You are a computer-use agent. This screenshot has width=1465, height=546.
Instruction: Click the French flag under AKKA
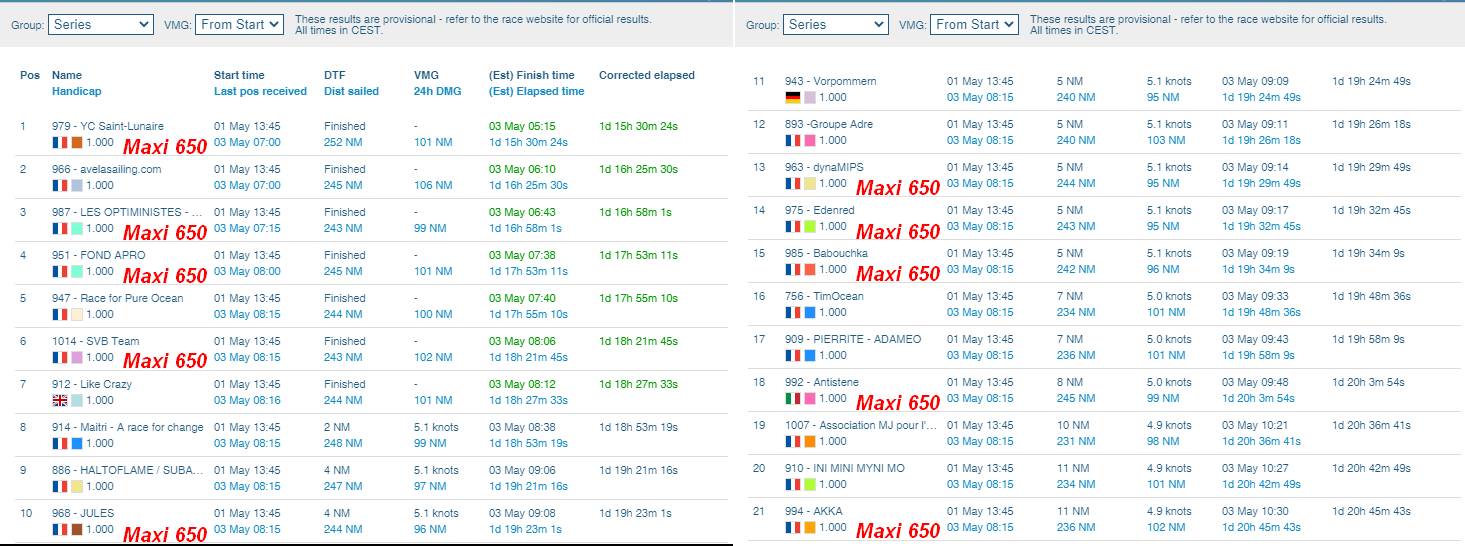(x=793, y=527)
